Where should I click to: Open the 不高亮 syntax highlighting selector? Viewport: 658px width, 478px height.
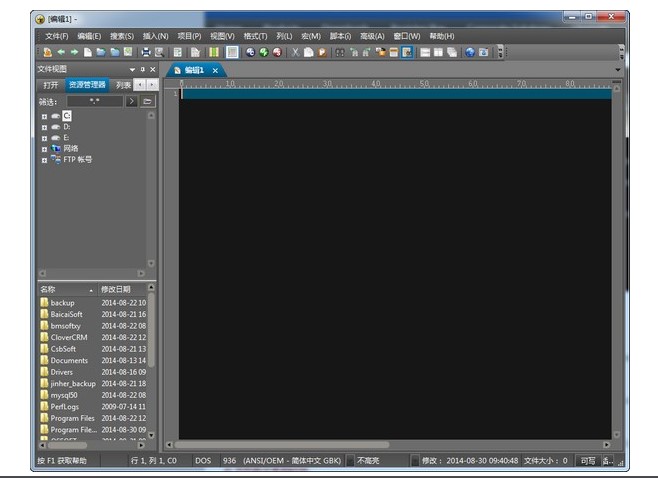368,461
